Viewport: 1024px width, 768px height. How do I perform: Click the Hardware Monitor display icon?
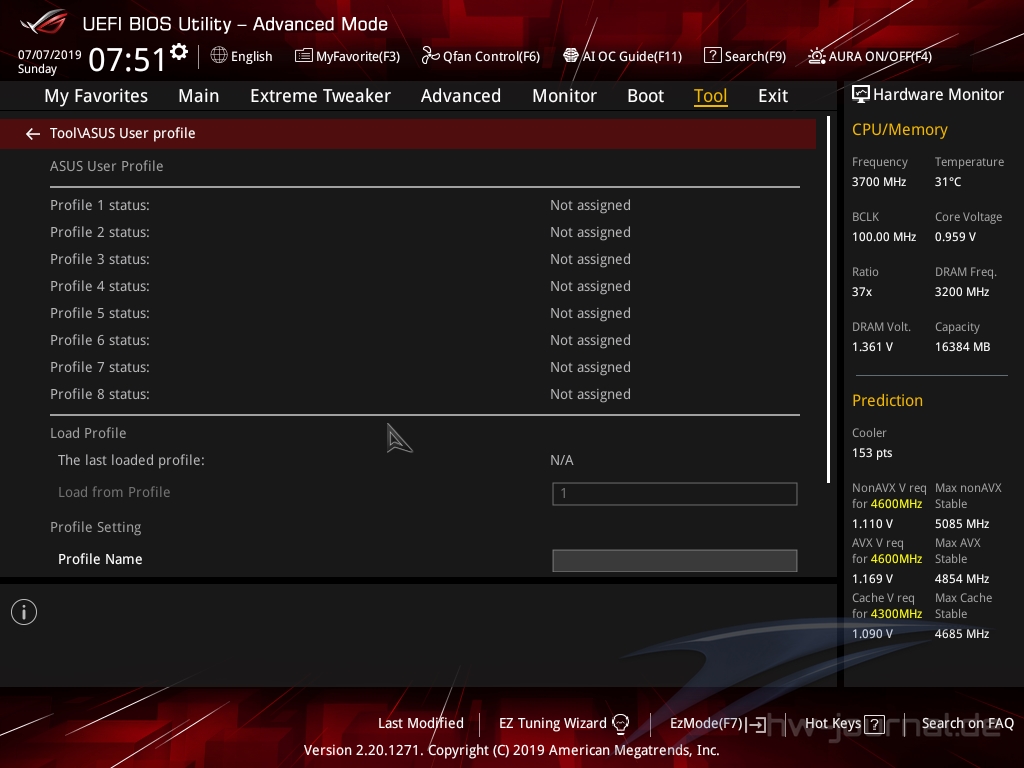[x=861, y=95]
